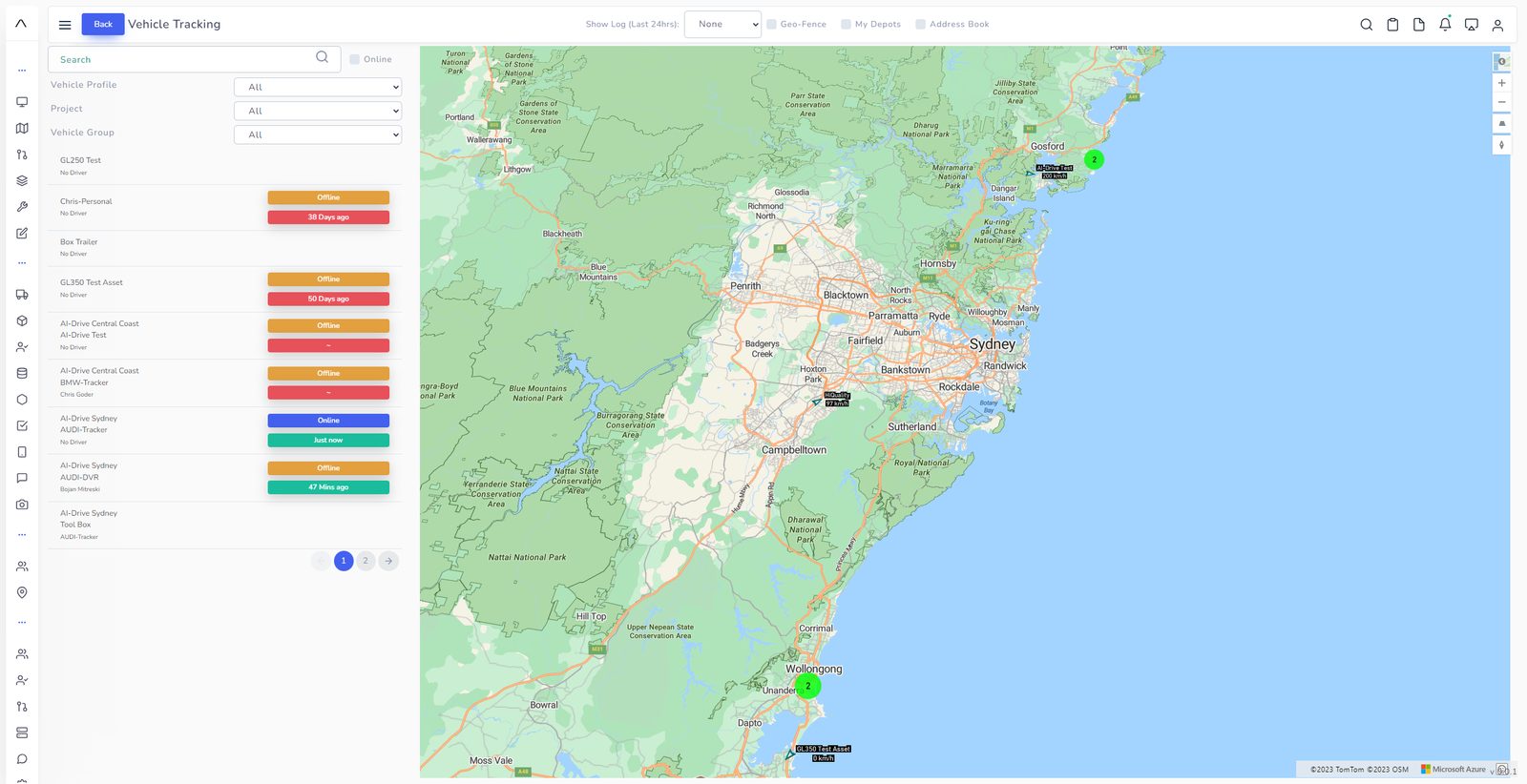Viewport: 1527px width, 784px height.
Task: Open the Show Log dropdown
Action: click(x=722, y=25)
